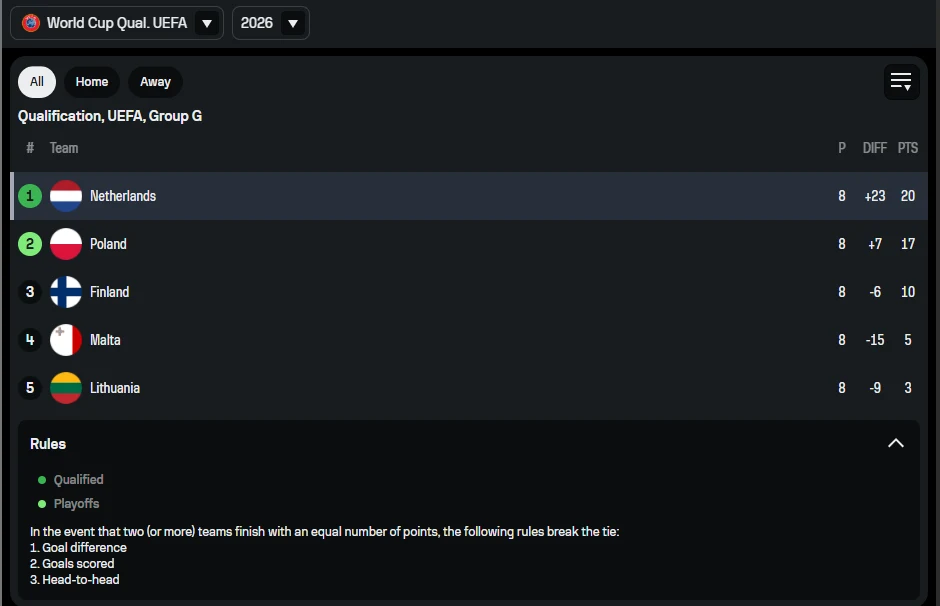Click the UEFA competition logo icon

(31, 23)
